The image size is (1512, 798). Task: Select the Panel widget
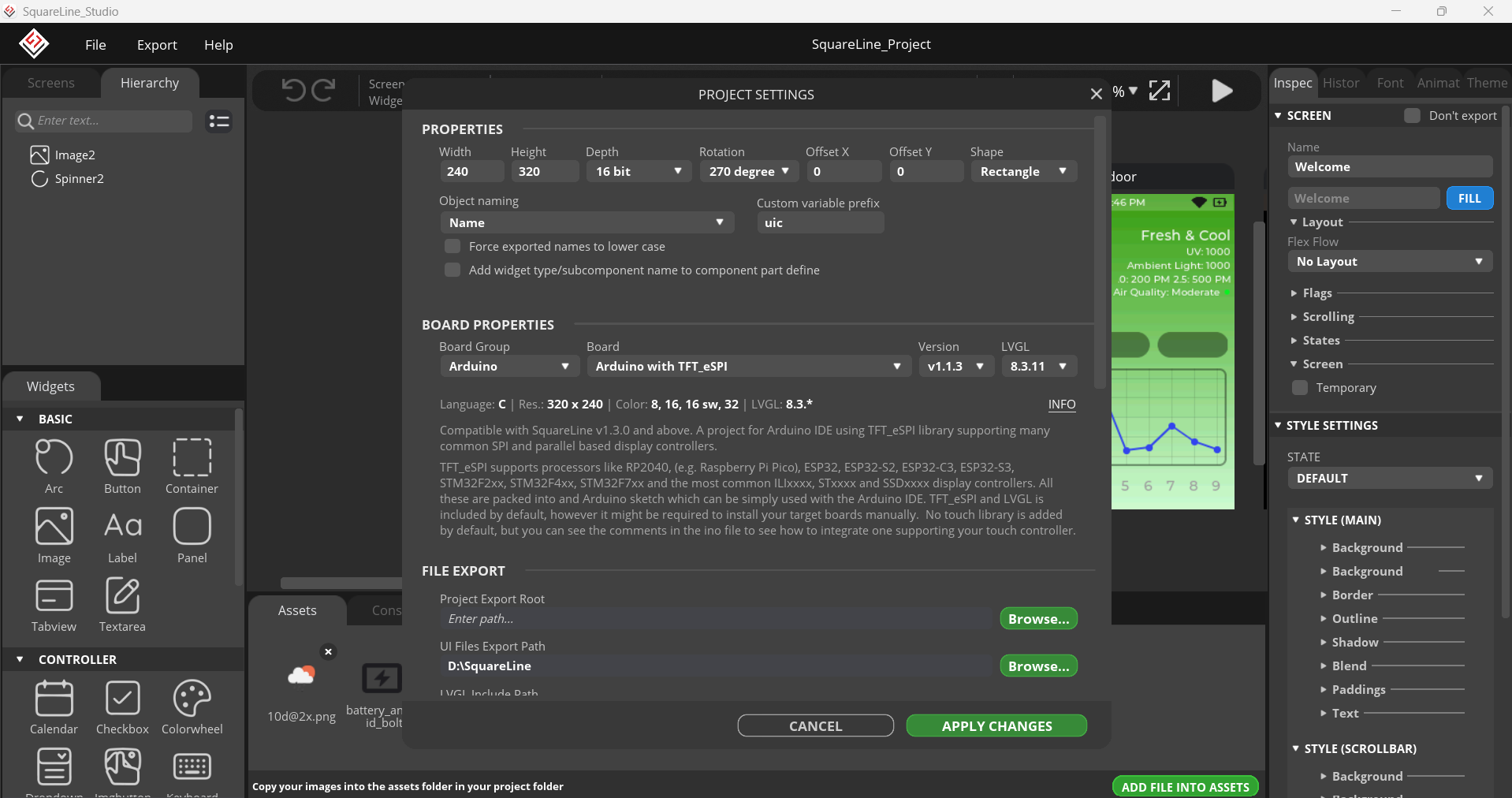pyautogui.click(x=192, y=535)
